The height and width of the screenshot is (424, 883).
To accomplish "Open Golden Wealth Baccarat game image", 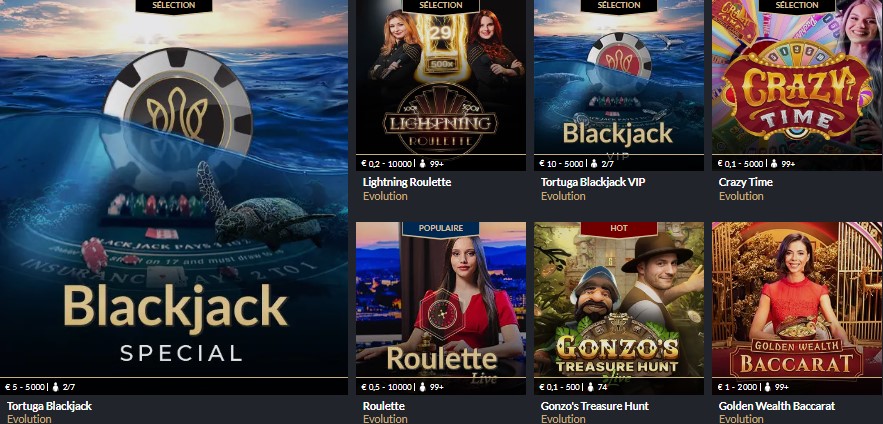I will click(x=797, y=300).
